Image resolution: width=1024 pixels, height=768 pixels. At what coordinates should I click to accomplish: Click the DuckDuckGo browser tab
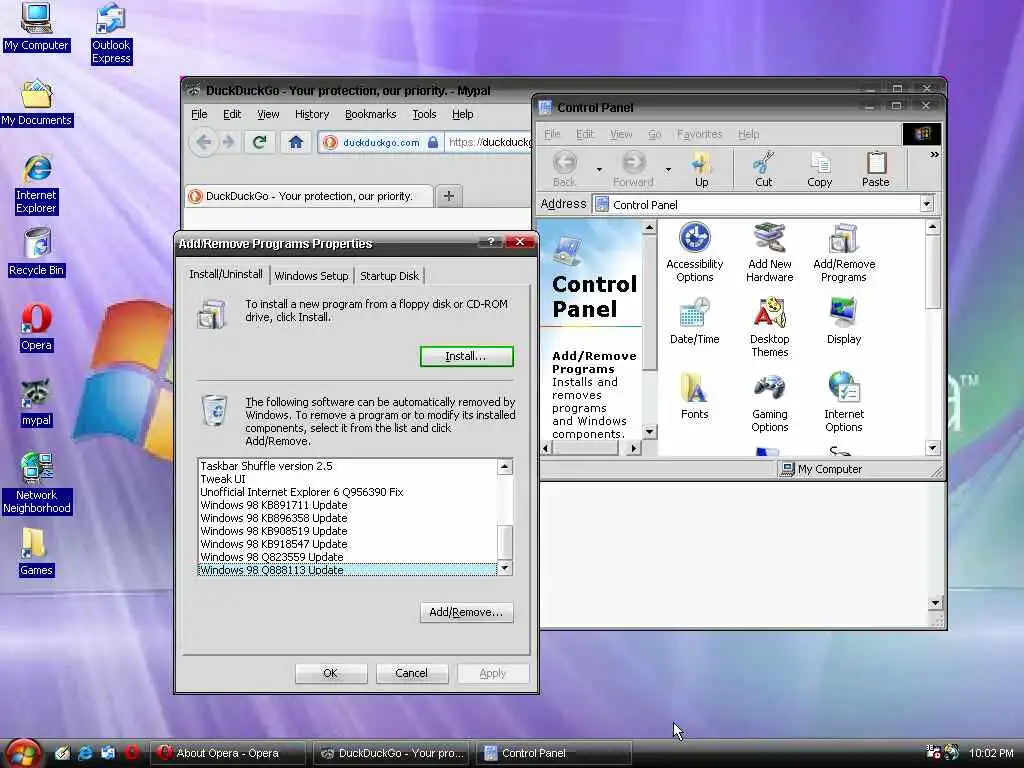(309, 196)
